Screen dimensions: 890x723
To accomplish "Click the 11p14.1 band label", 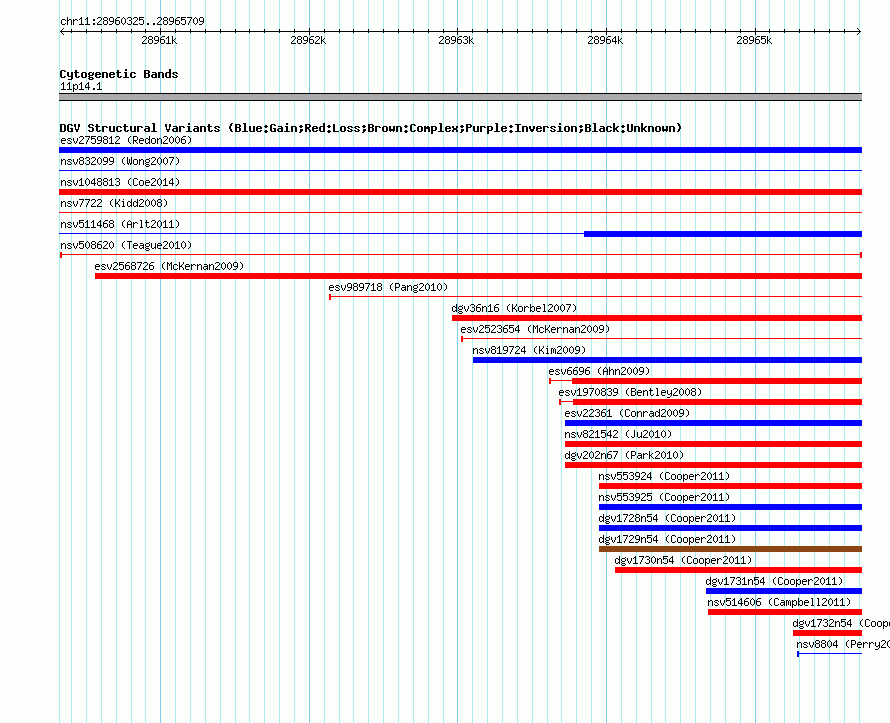I will click(81, 86).
